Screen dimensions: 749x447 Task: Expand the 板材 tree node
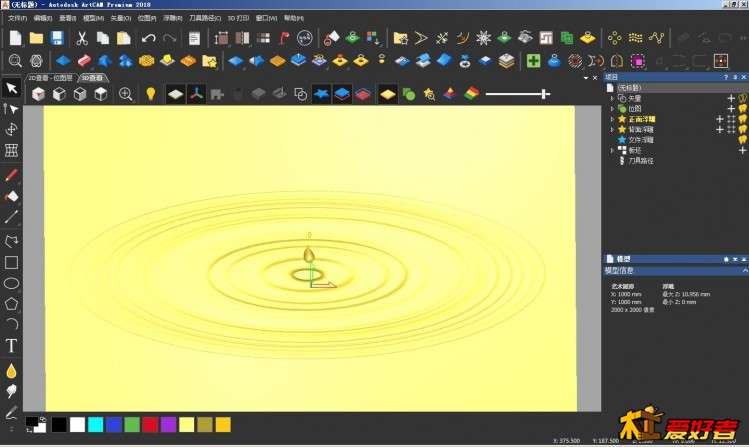tap(612, 150)
